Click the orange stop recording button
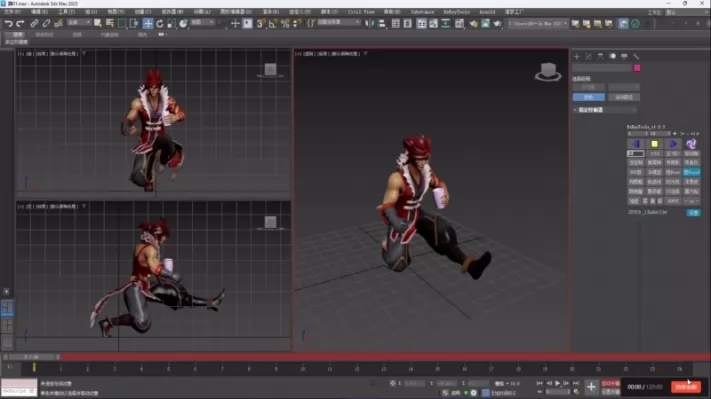Screen dimensions: 711x399 click(686, 387)
